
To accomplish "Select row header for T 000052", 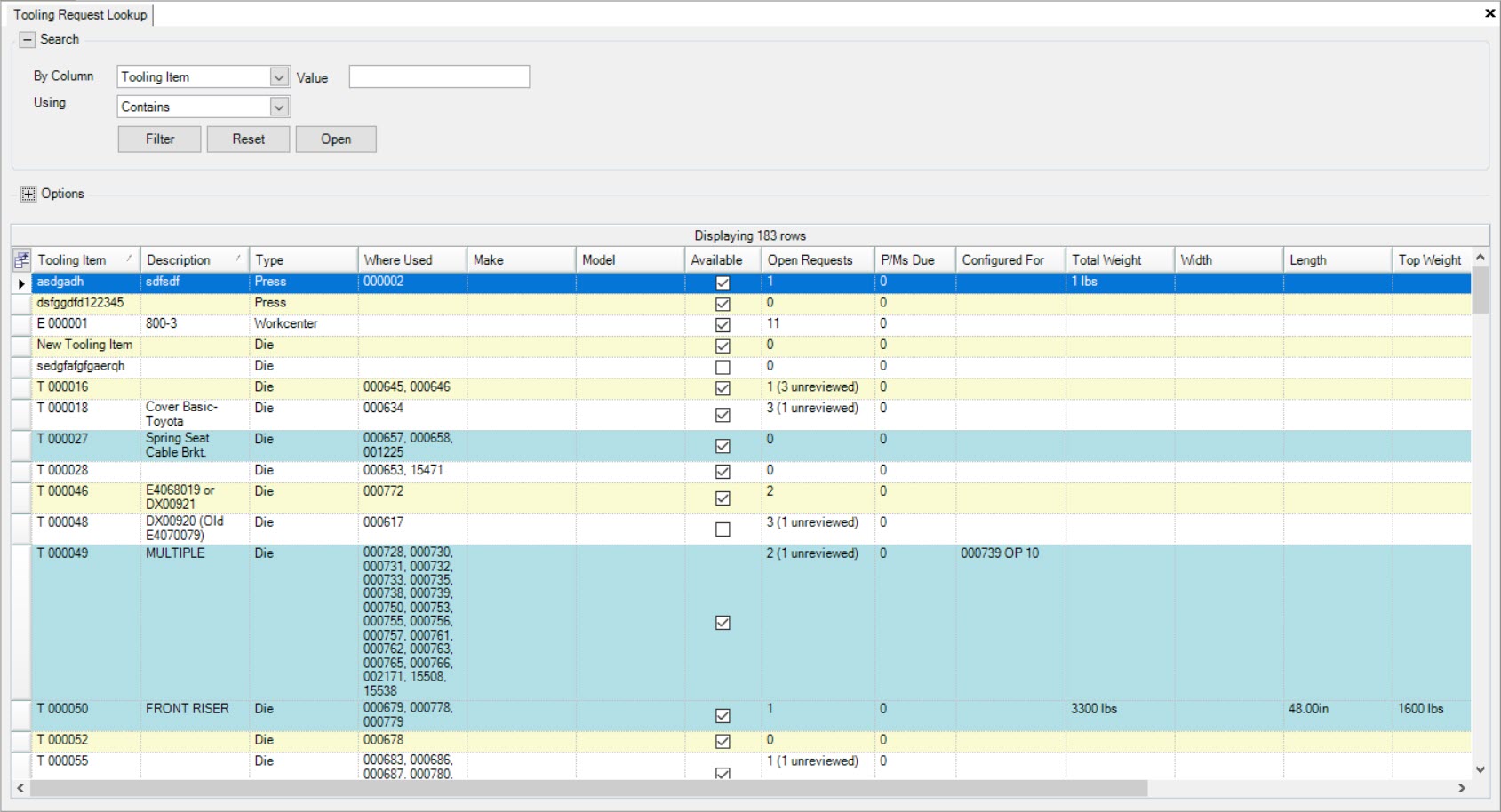I will pos(21,742).
